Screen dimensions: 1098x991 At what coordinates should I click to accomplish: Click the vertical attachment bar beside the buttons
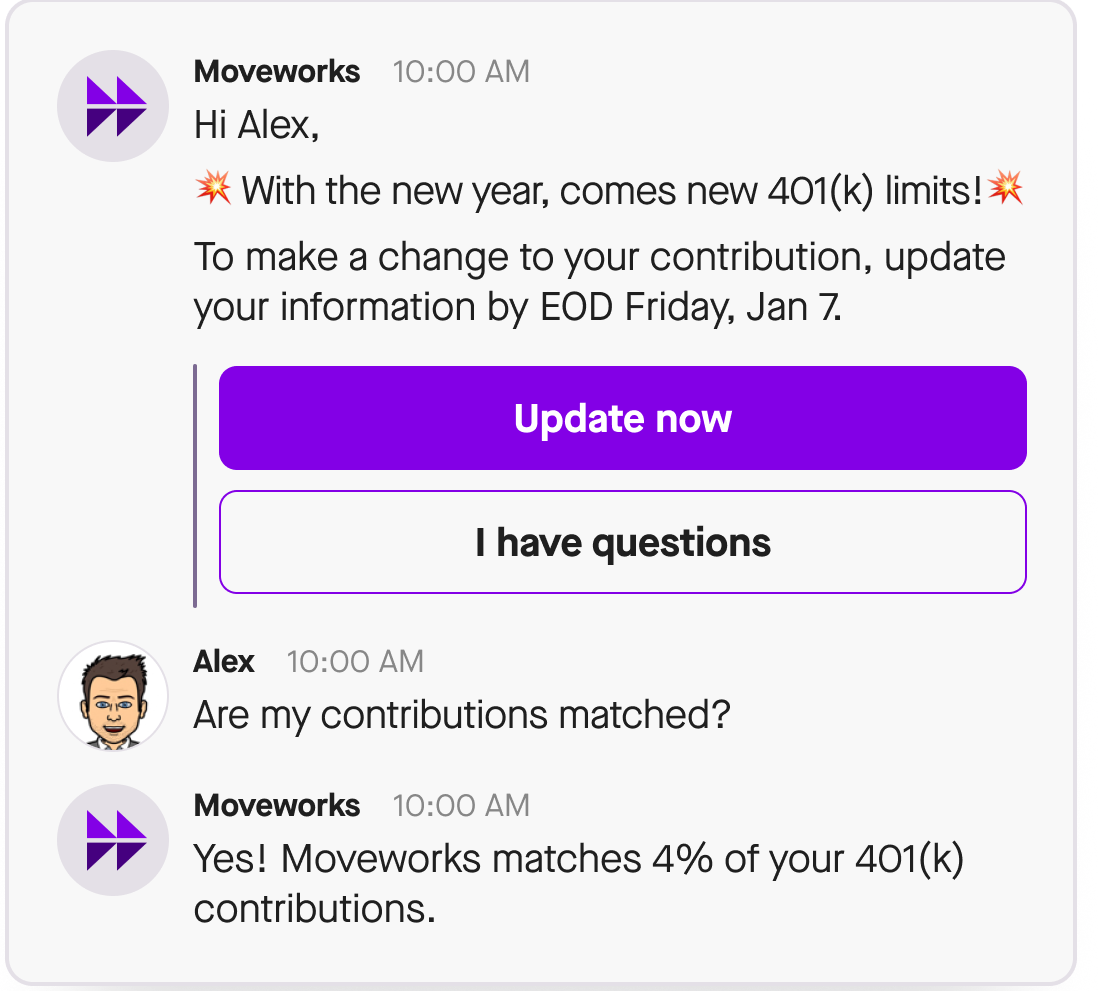195,486
